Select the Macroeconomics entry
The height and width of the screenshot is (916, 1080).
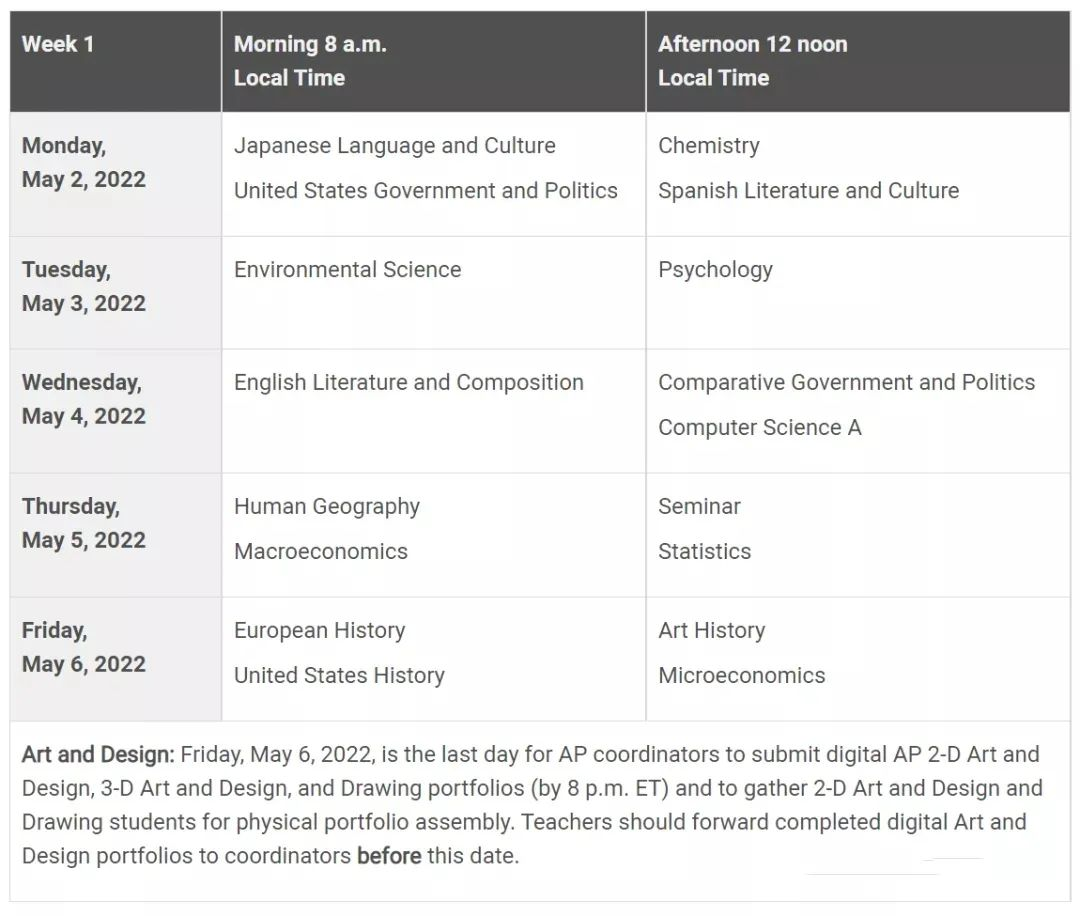321,552
